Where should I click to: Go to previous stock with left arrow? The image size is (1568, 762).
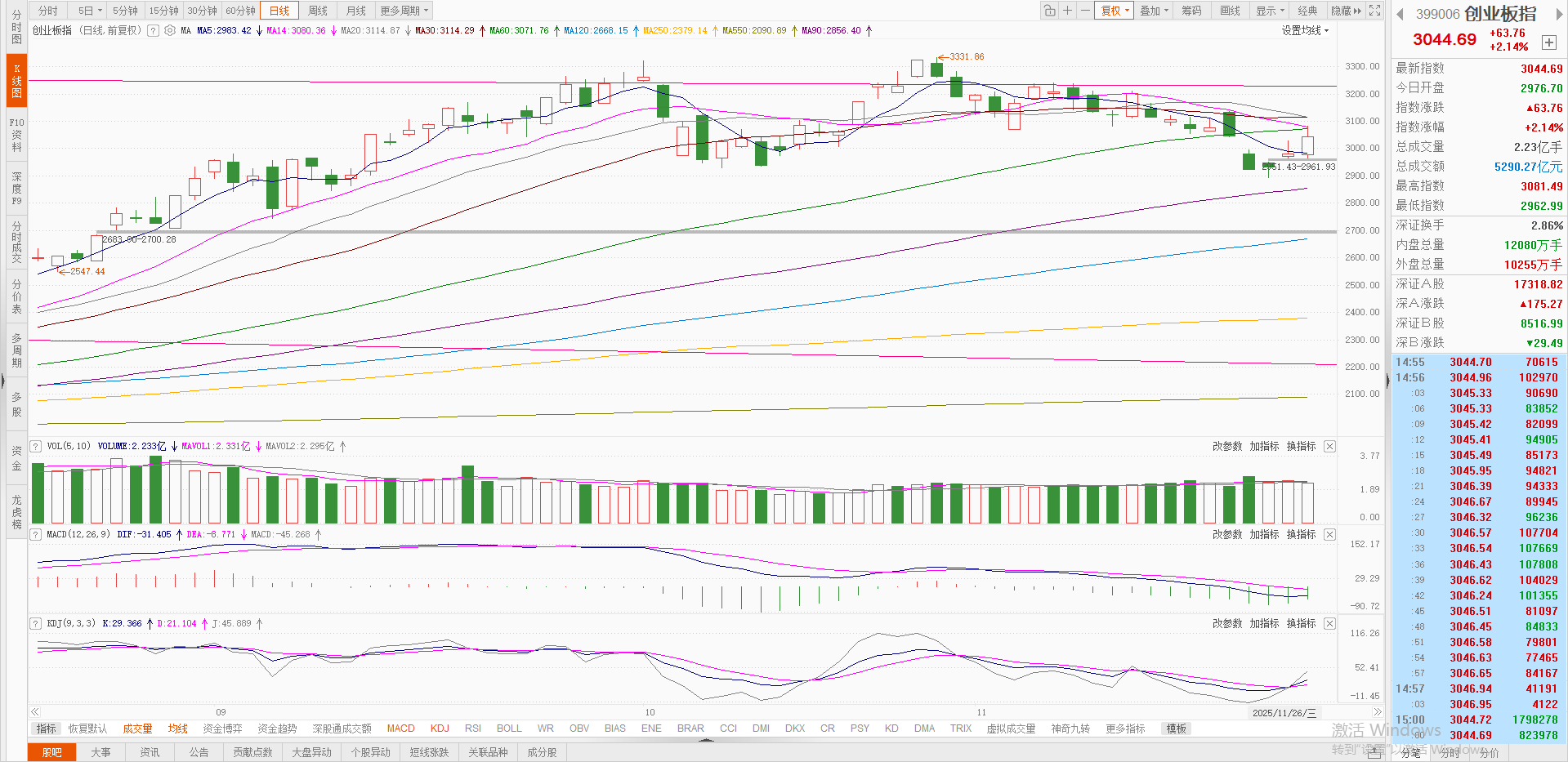coord(1400,14)
